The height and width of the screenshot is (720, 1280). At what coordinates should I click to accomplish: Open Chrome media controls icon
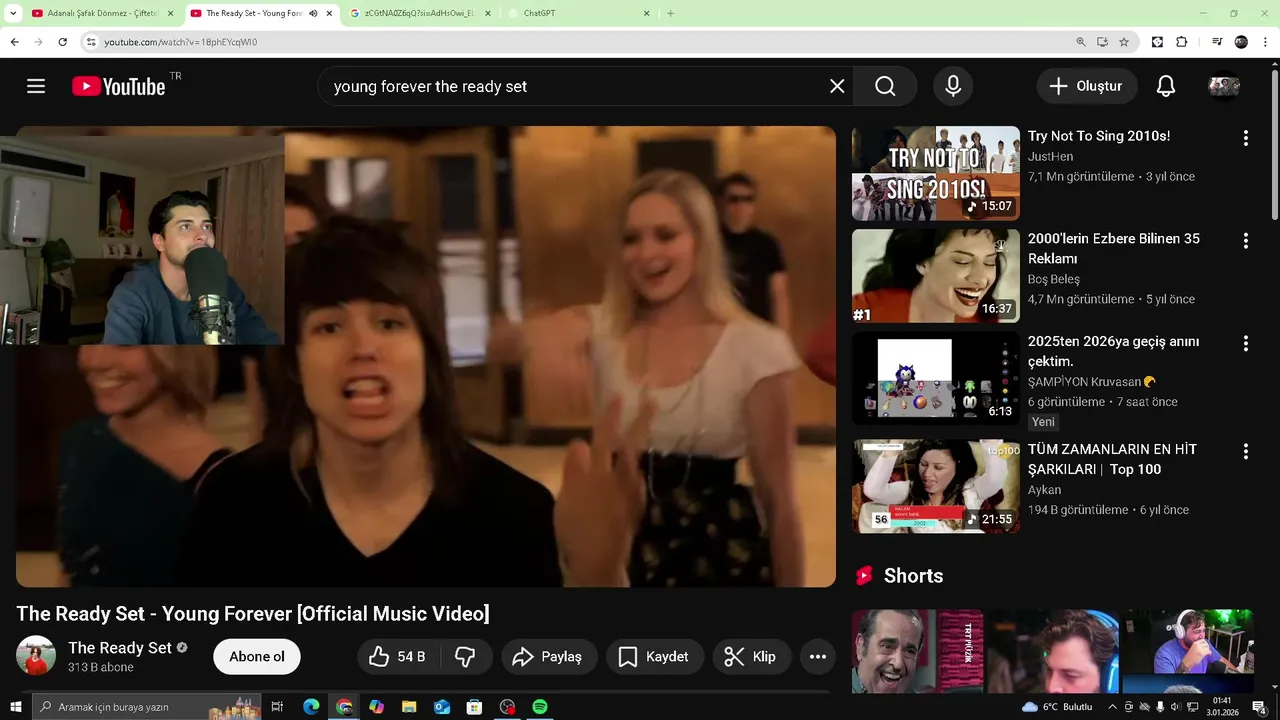click(x=1216, y=42)
